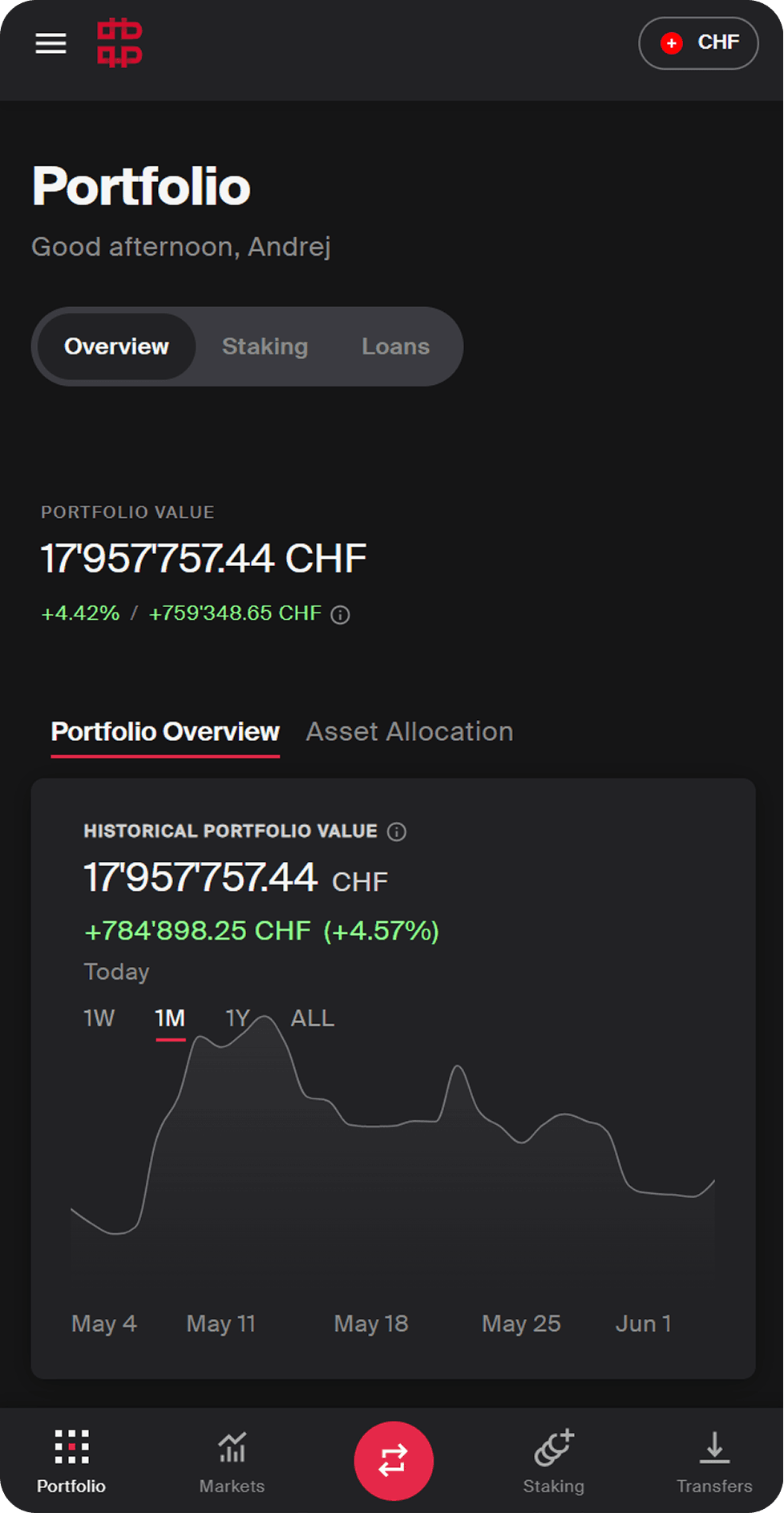The height and width of the screenshot is (1513, 784).
Task: Select the Overview segment
Action: [x=116, y=346]
